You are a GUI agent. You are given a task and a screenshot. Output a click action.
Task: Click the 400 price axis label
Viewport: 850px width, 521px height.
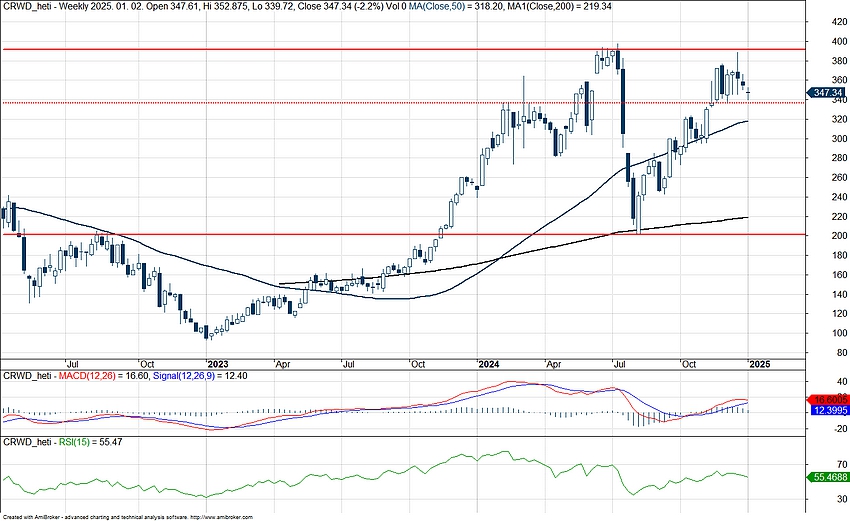[839, 41]
